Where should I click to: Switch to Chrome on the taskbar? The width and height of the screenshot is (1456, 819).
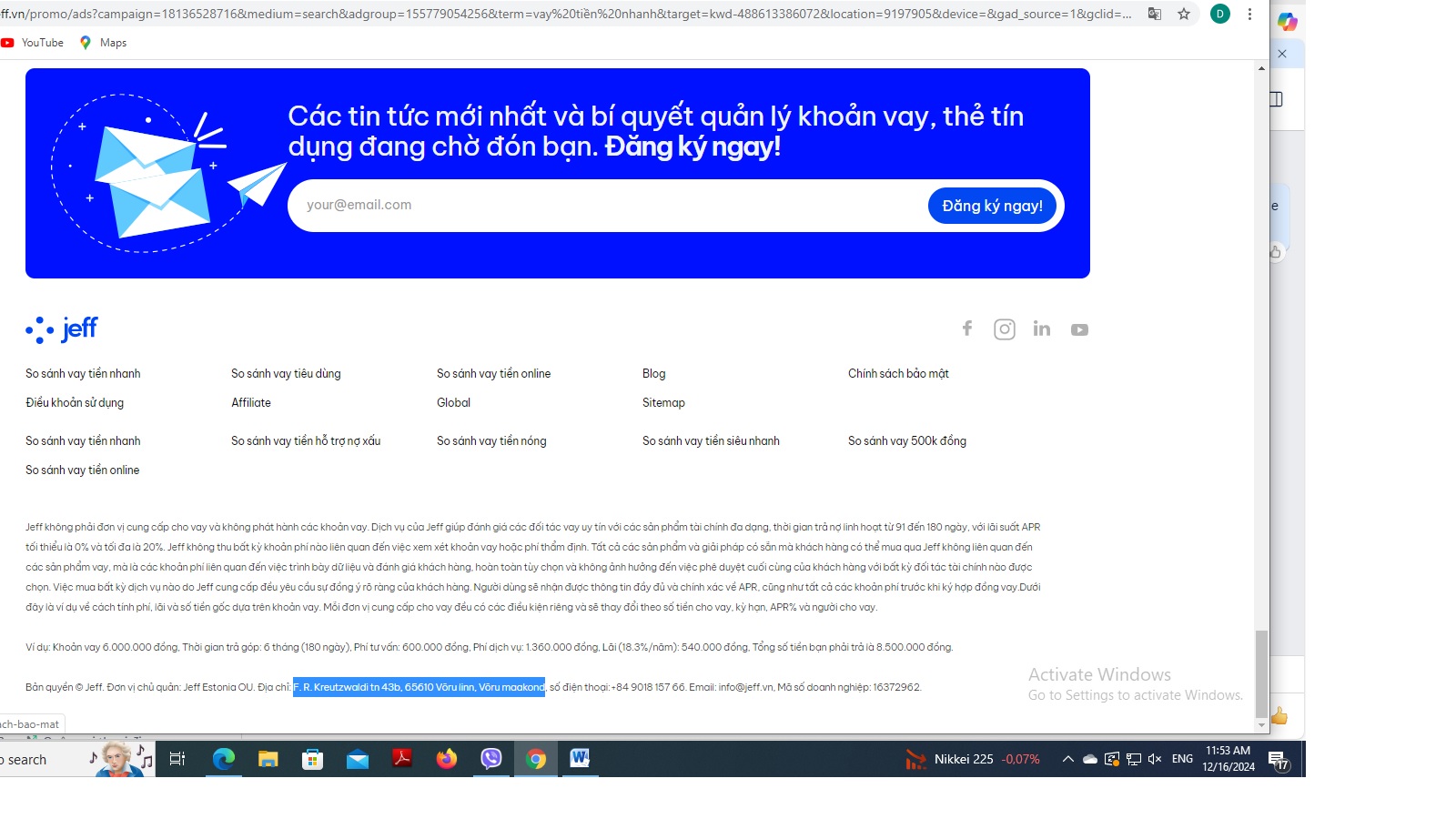point(536,759)
